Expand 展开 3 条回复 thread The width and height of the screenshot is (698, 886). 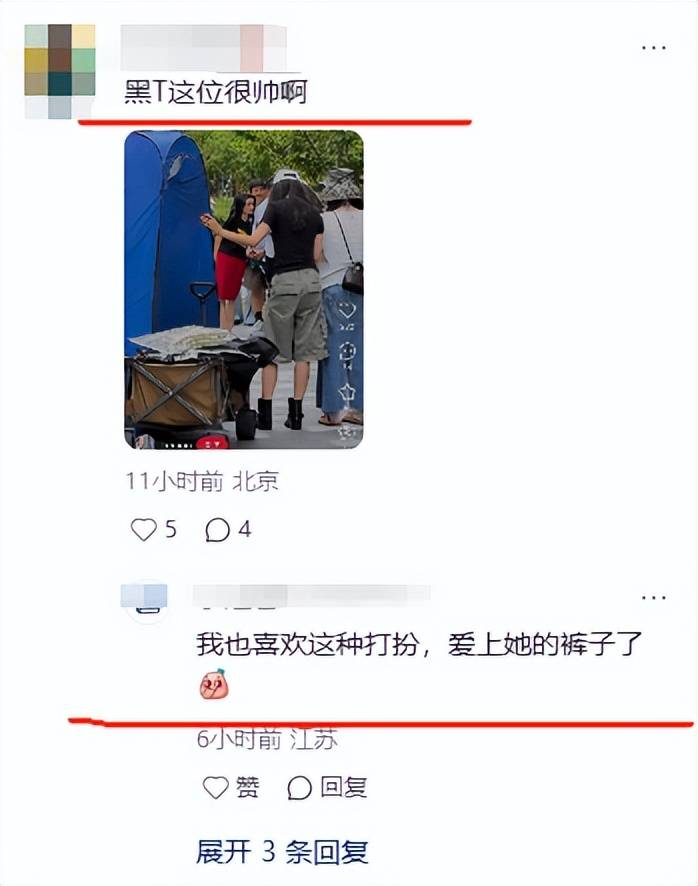click(282, 851)
